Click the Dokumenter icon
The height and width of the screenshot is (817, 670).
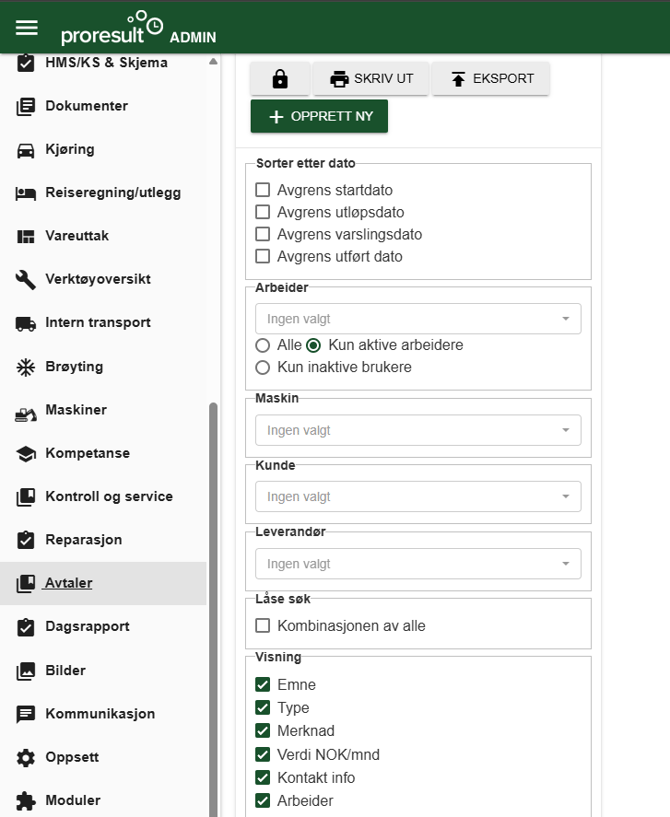tap(26, 106)
